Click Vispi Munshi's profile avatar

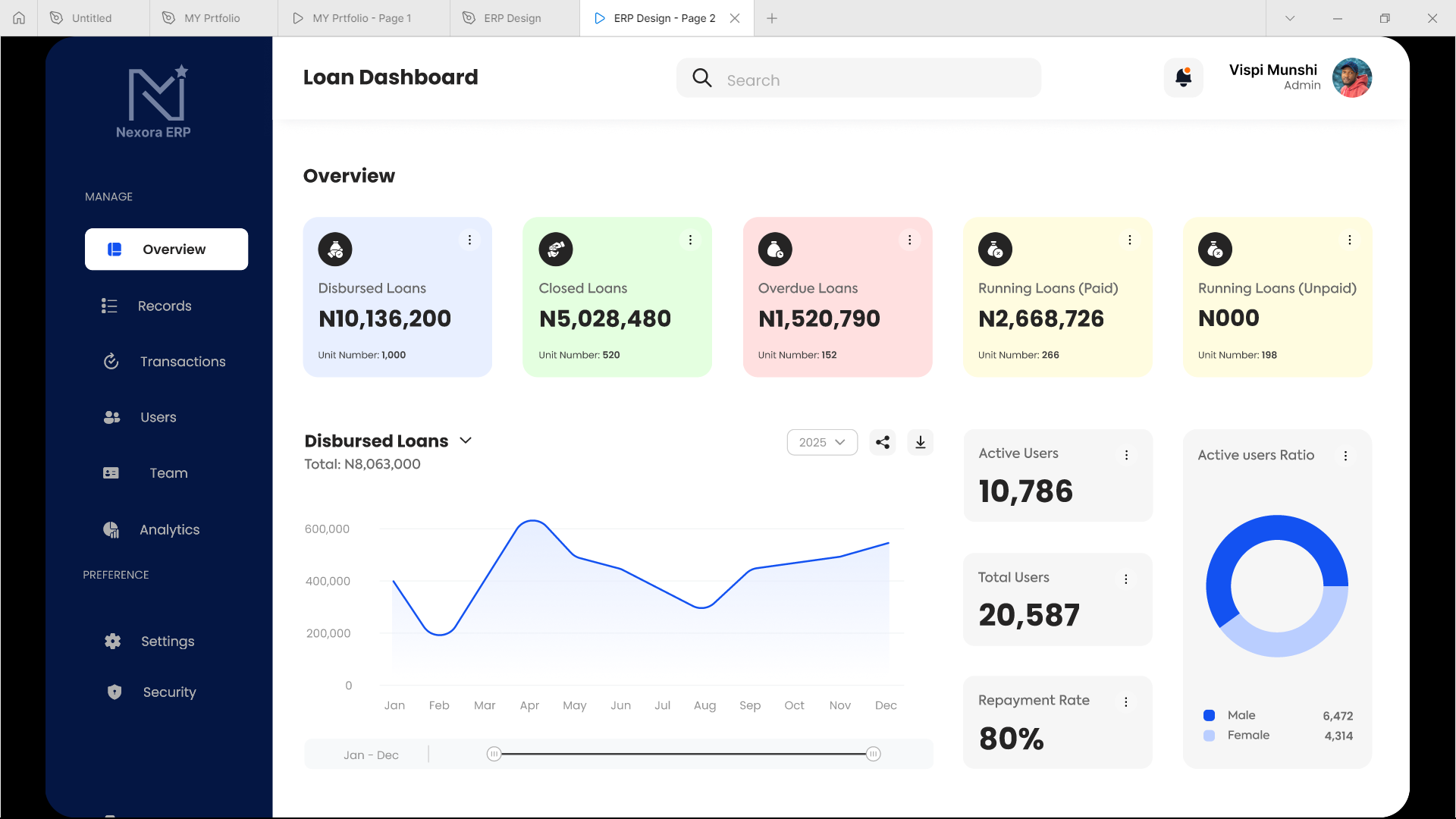click(x=1352, y=77)
